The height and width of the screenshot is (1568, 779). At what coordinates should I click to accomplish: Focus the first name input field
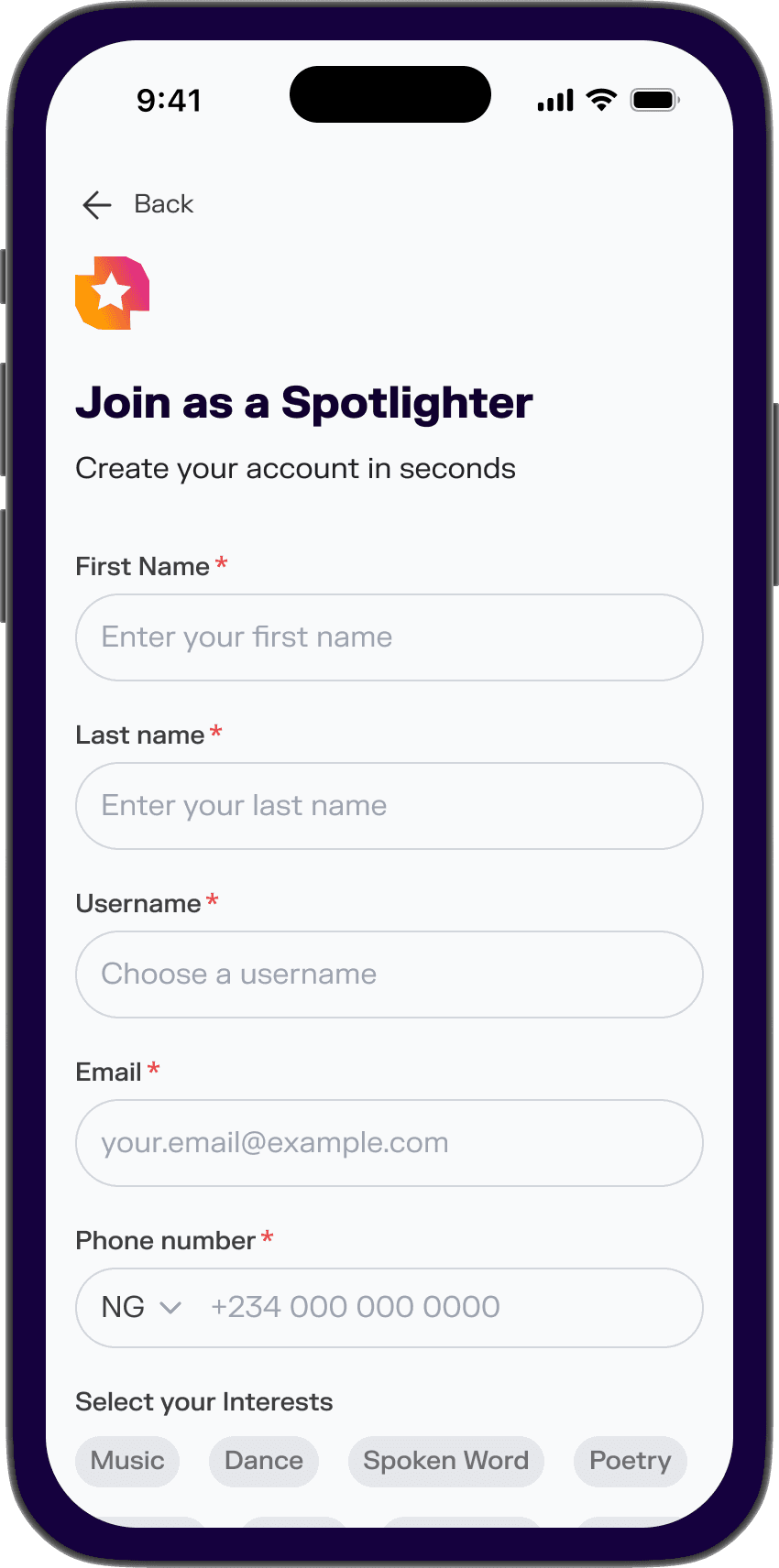389,637
